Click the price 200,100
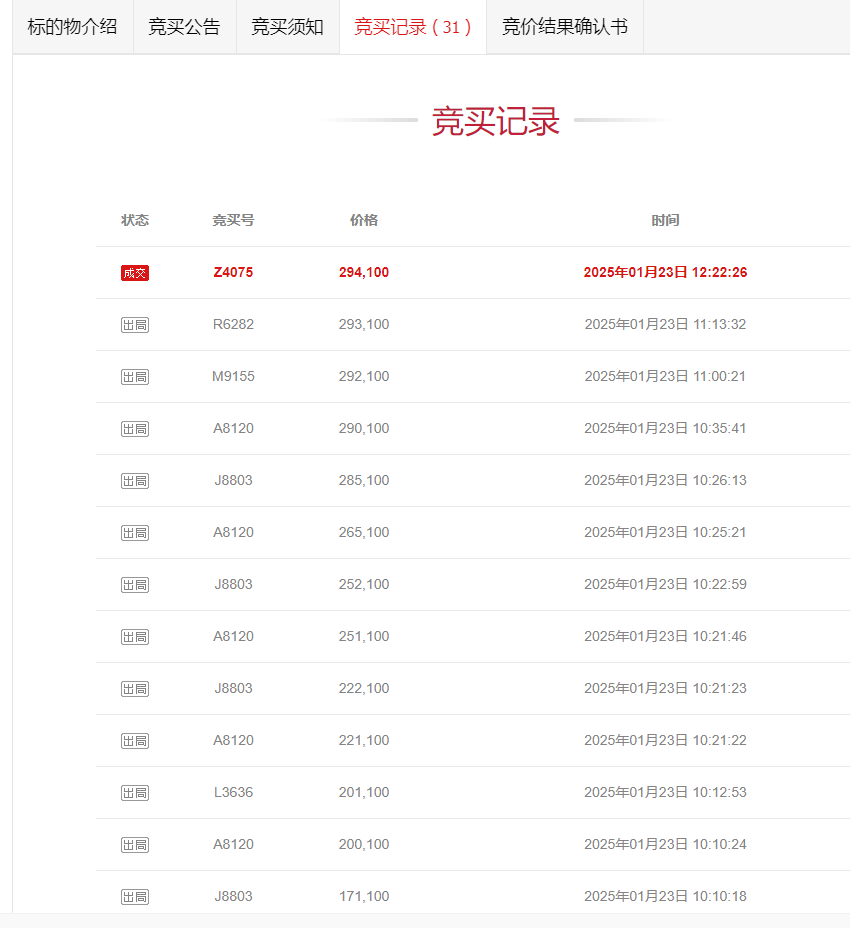 (364, 845)
